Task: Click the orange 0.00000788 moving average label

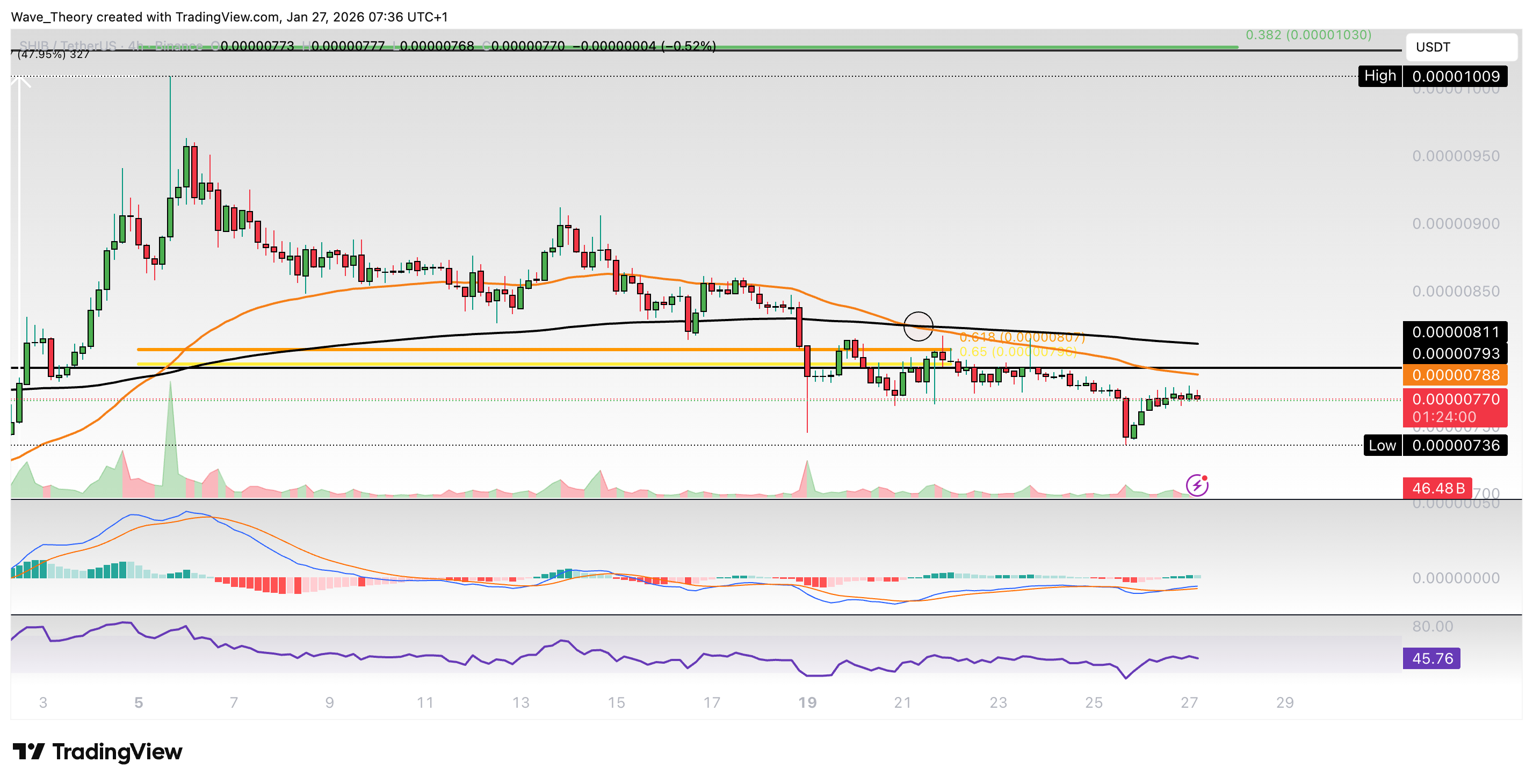Action: coord(1455,375)
